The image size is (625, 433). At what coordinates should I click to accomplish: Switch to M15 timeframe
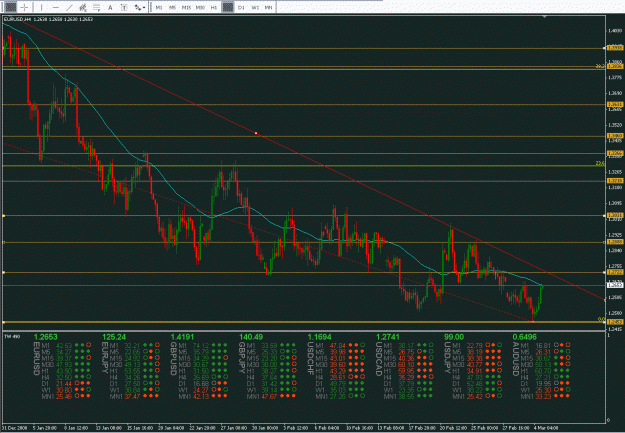[186, 7]
